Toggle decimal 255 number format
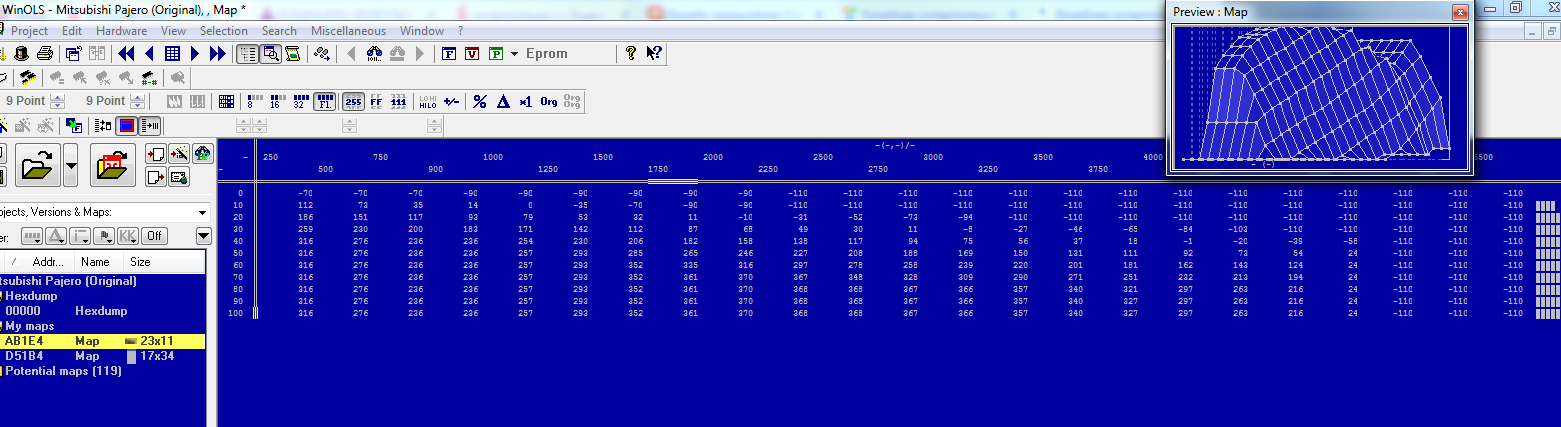The height and width of the screenshot is (427, 1561). [353, 101]
